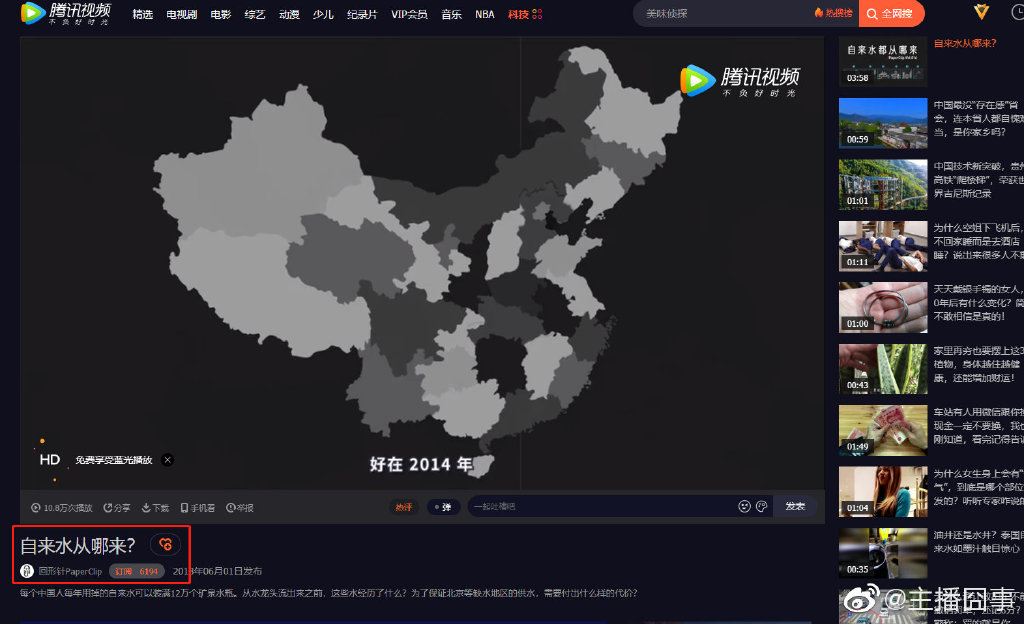Dismiss the 免费享受蓝光画质 banner
Image resolution: width=1024 pixels, height=624 pixels.
[x=167, y=459]
